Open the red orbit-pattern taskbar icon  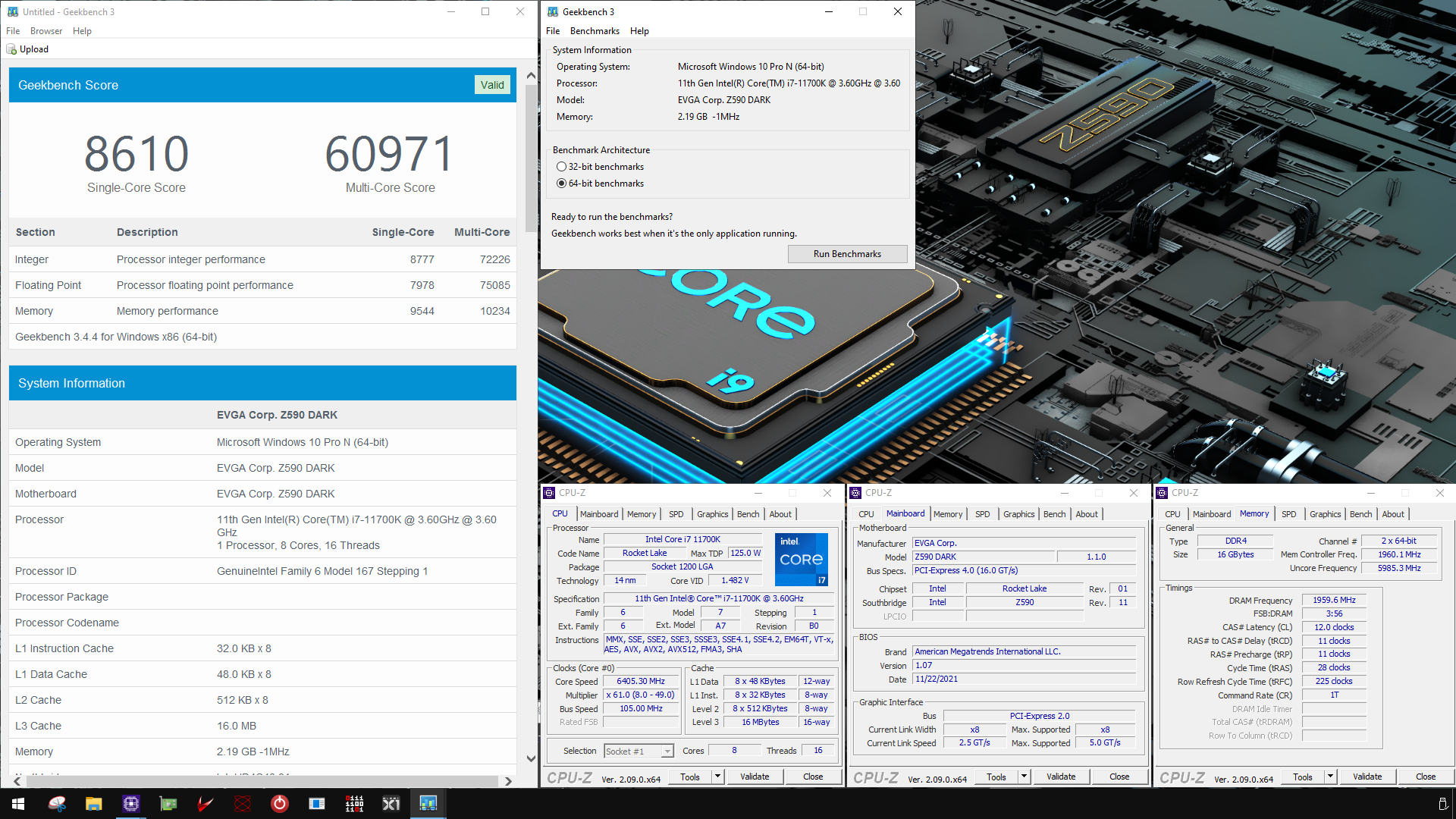(243, 804)
